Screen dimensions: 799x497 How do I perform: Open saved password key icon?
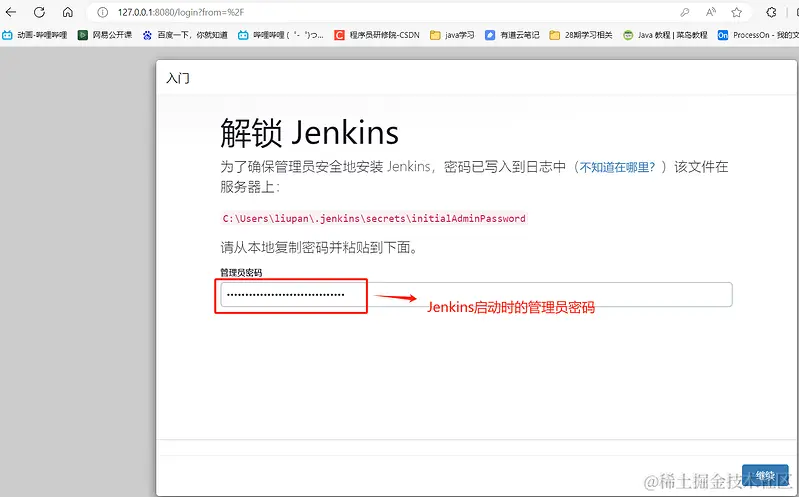coord(684,12)
